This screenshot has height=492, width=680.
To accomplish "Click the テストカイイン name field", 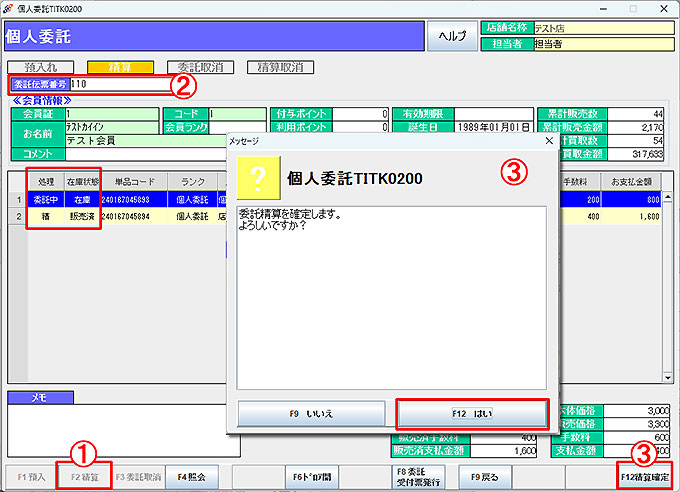I will [x=112, y=127].
